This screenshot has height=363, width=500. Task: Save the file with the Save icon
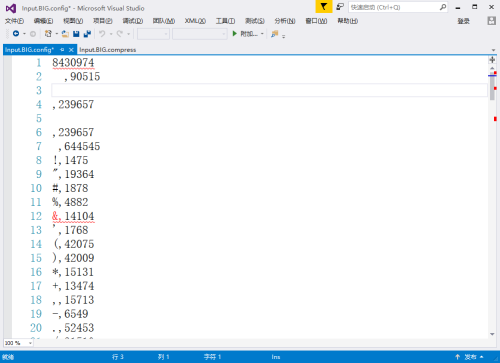[x=76, y=34]
